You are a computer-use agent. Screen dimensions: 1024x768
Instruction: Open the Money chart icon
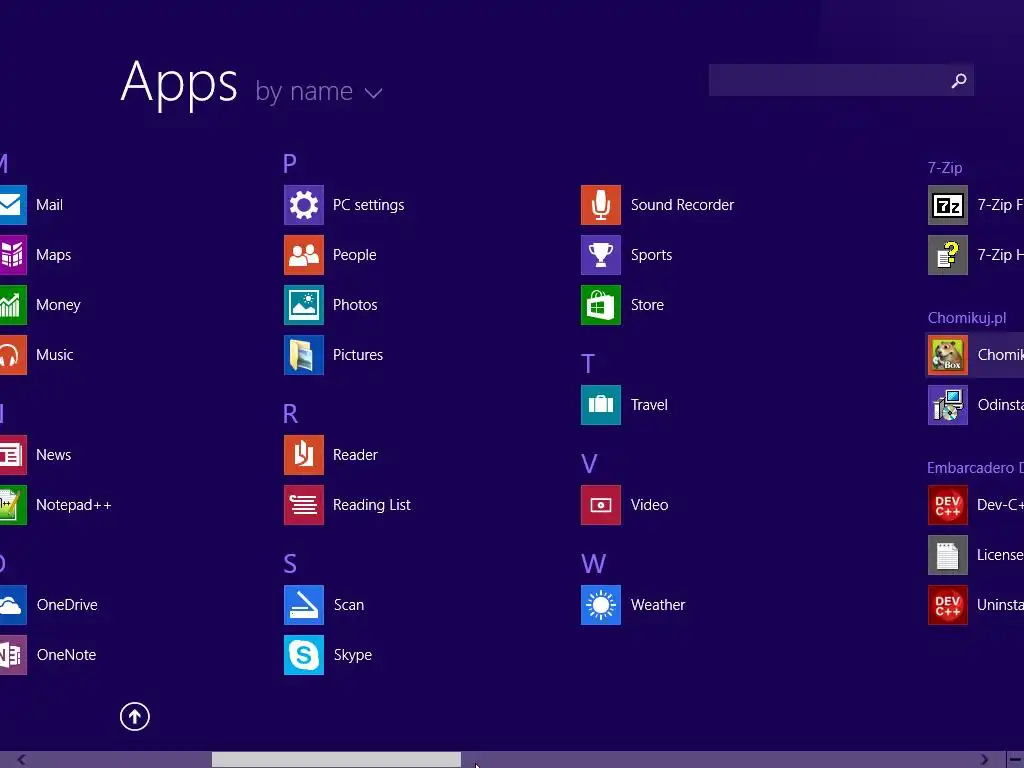13,305
